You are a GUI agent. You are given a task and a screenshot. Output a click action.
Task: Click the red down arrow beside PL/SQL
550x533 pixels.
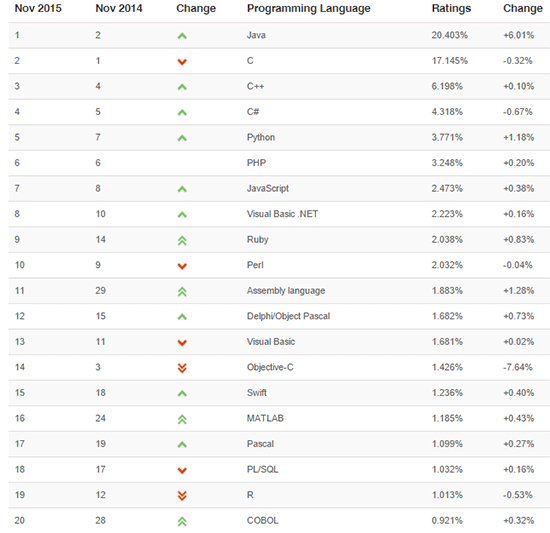(182, 470)
